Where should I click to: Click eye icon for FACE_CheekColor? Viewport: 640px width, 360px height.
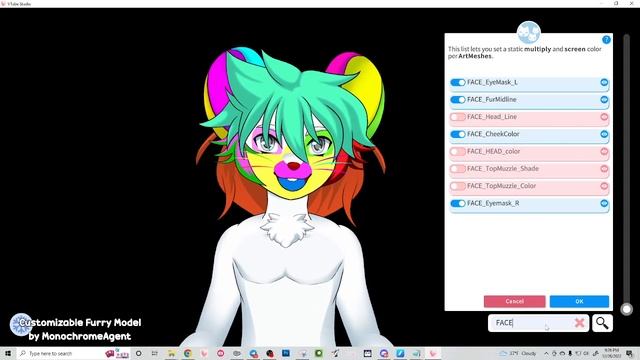[x=604, y=134]
